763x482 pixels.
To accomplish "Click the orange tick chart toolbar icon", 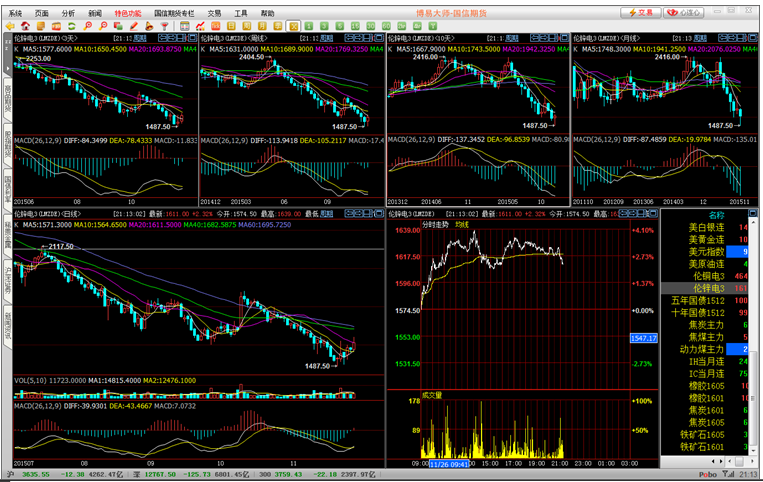I will pyautogui.click(x=216, y=26).
